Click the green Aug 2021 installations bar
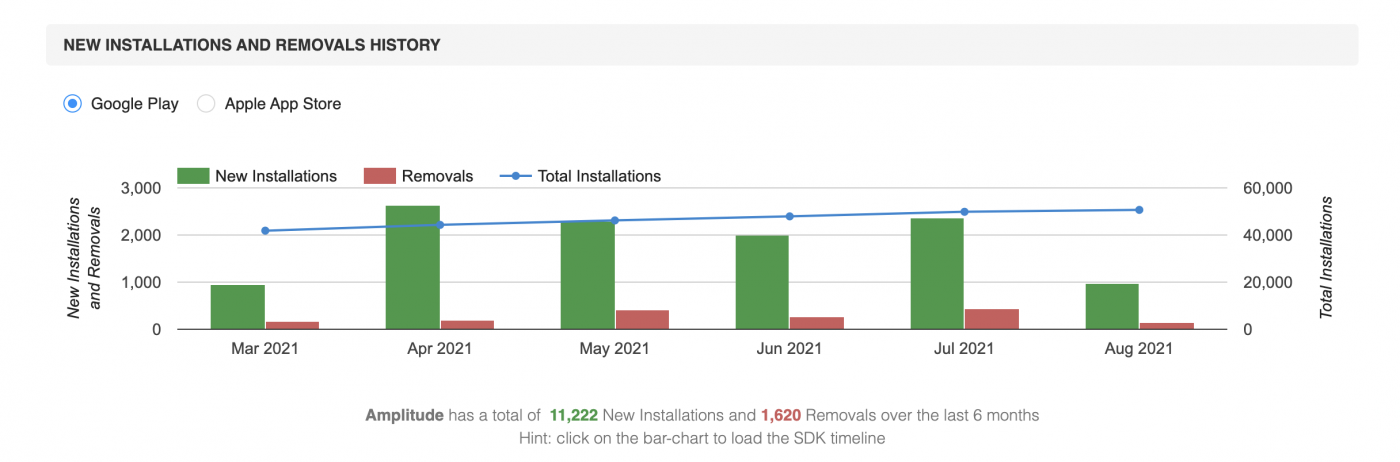 pyautogui.click(x=1112, y=306)
